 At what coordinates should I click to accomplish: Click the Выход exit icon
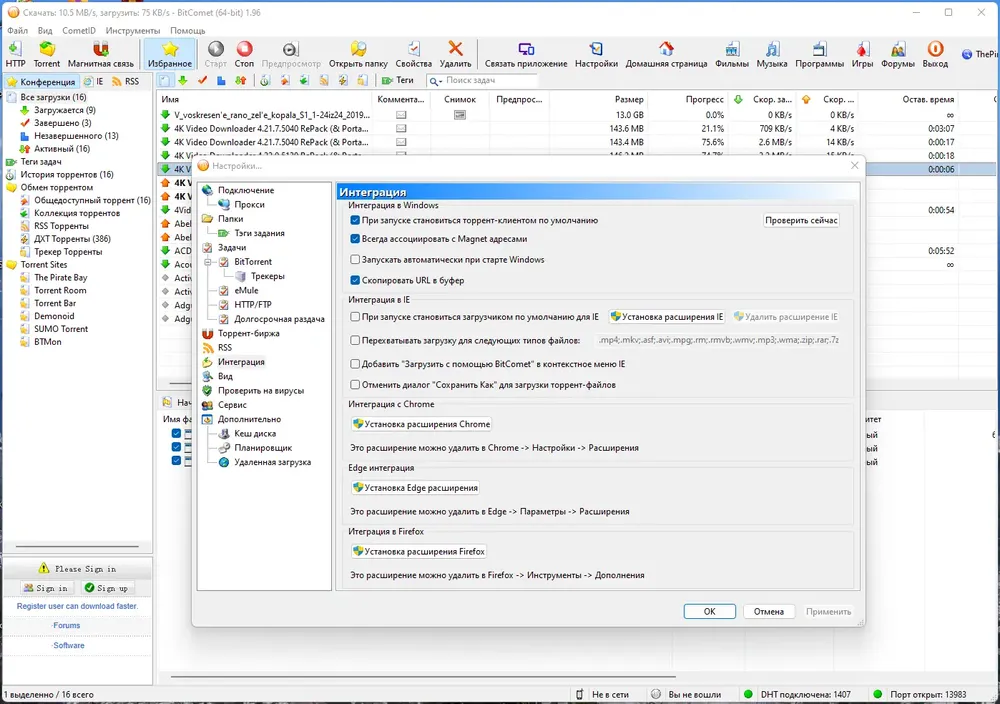(935, 54)
